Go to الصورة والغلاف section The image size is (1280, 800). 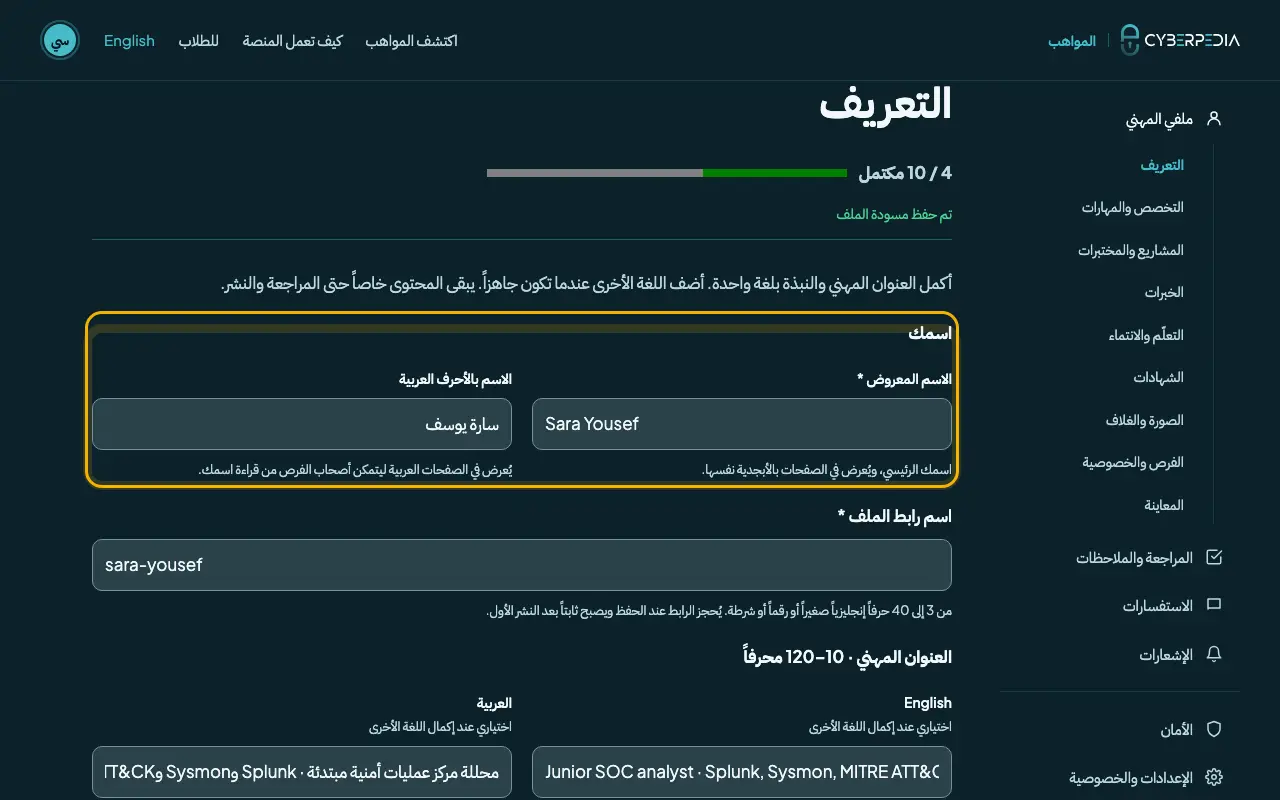point(1145,420)
